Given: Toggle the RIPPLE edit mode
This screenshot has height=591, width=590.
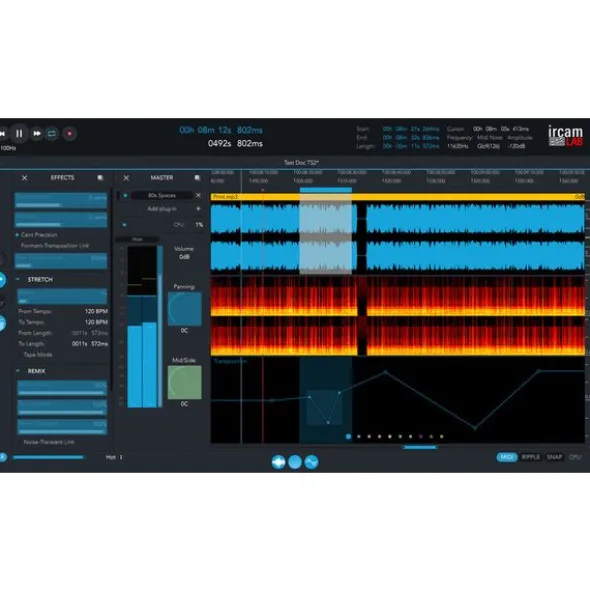Looking at the screenshot, I should pos(530,457).
